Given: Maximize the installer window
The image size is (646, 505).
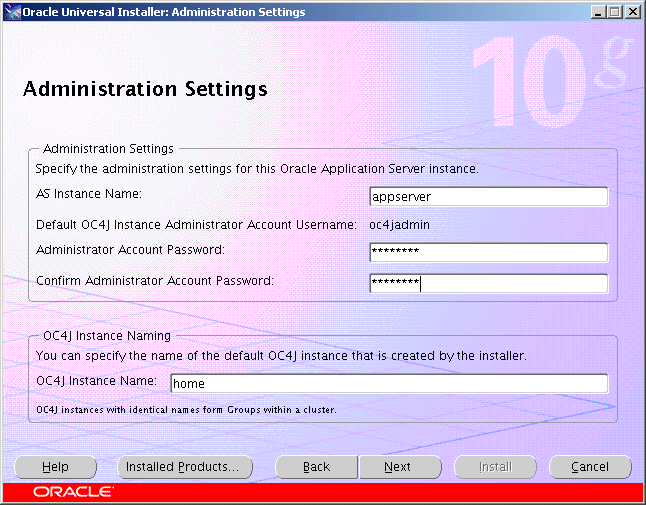Looking at the screenshot, I should [x=614, y=12].
